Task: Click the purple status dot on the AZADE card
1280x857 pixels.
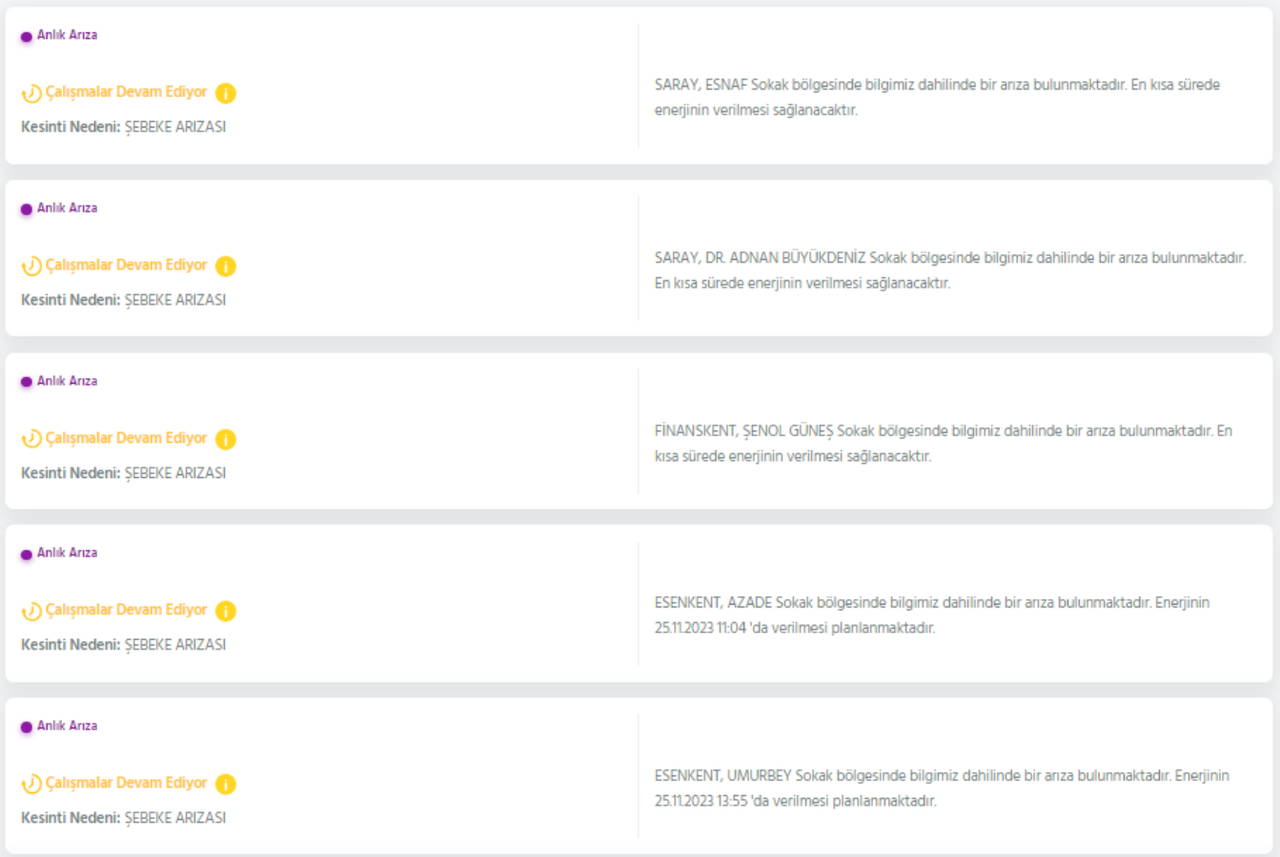Action: (x=27, y=555)
